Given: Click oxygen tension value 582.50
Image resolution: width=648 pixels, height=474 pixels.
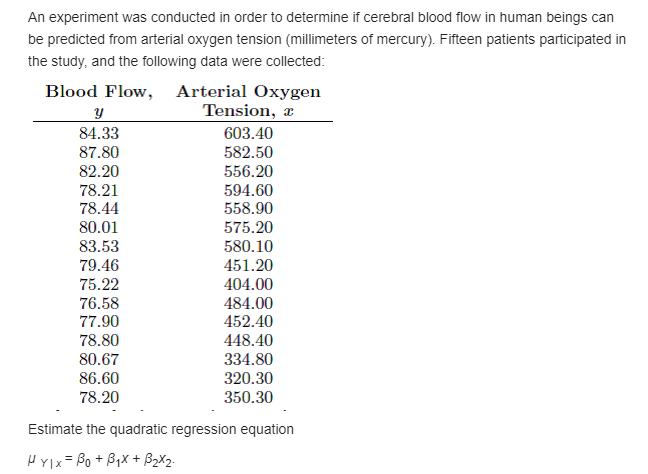Looking at the screenshot, I should (x=248, y=152).
